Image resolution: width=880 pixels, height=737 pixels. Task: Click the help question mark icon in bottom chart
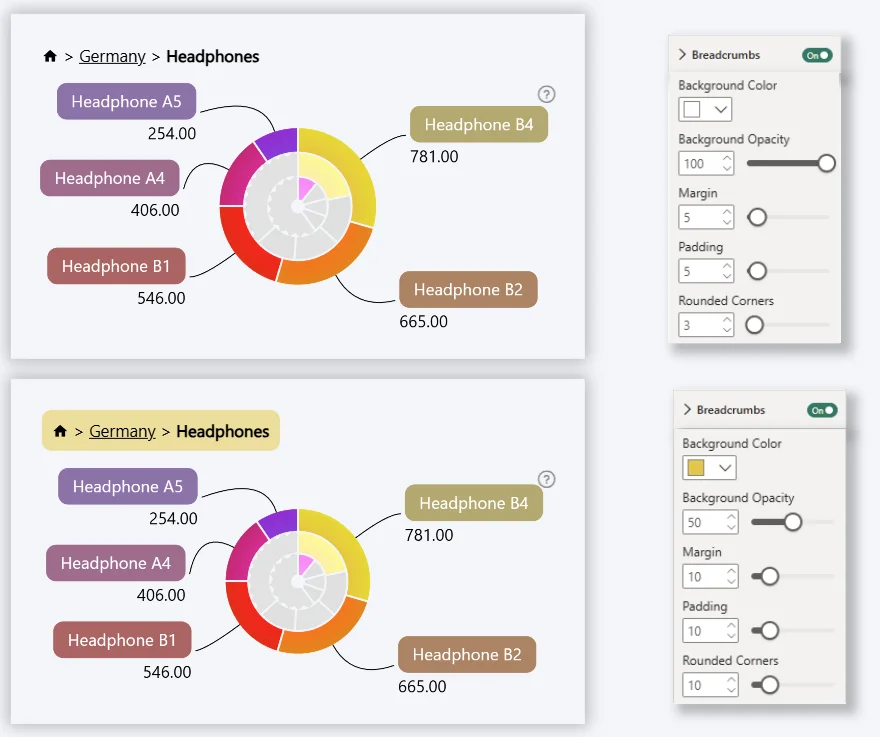coord(546,479)
